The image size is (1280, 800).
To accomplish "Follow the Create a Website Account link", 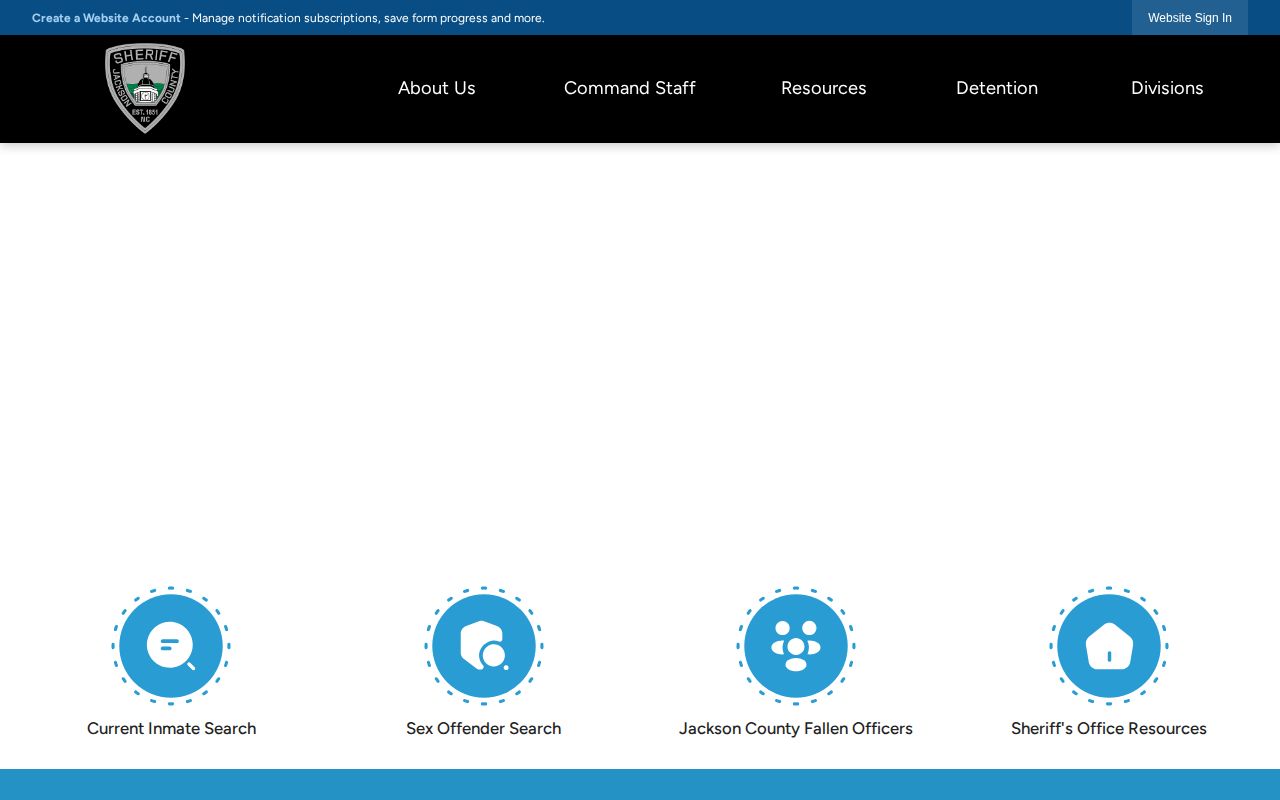I will click(x=106, y=18).
